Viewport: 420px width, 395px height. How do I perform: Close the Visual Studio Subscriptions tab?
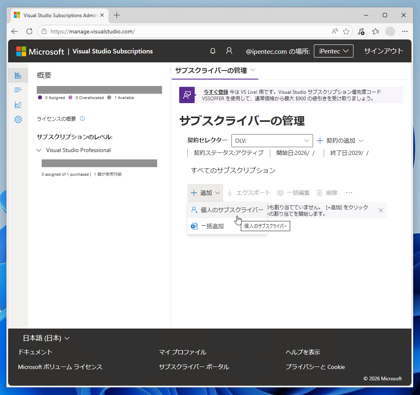click(102, 15)
